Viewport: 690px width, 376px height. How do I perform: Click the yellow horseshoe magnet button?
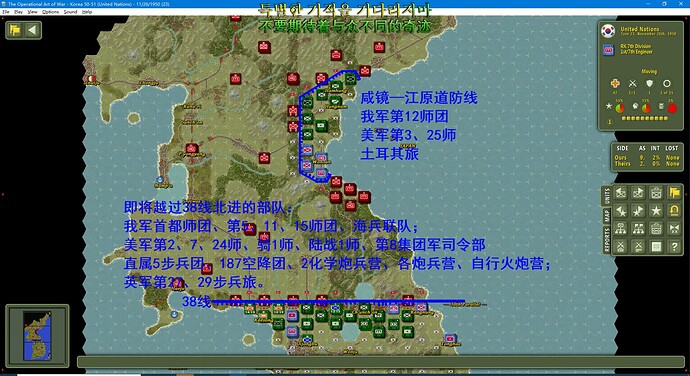click(674, 211)
